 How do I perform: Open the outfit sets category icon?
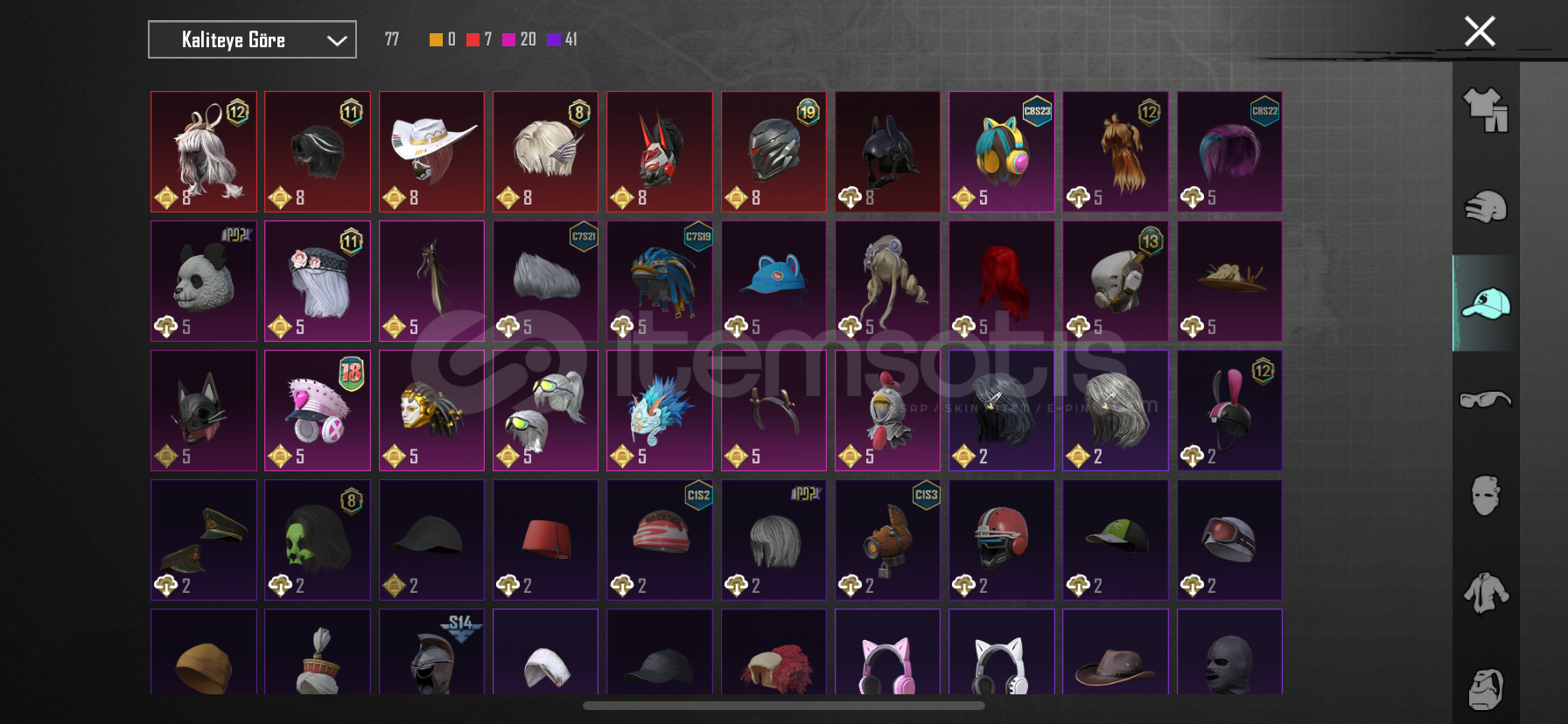(1486, 110)
